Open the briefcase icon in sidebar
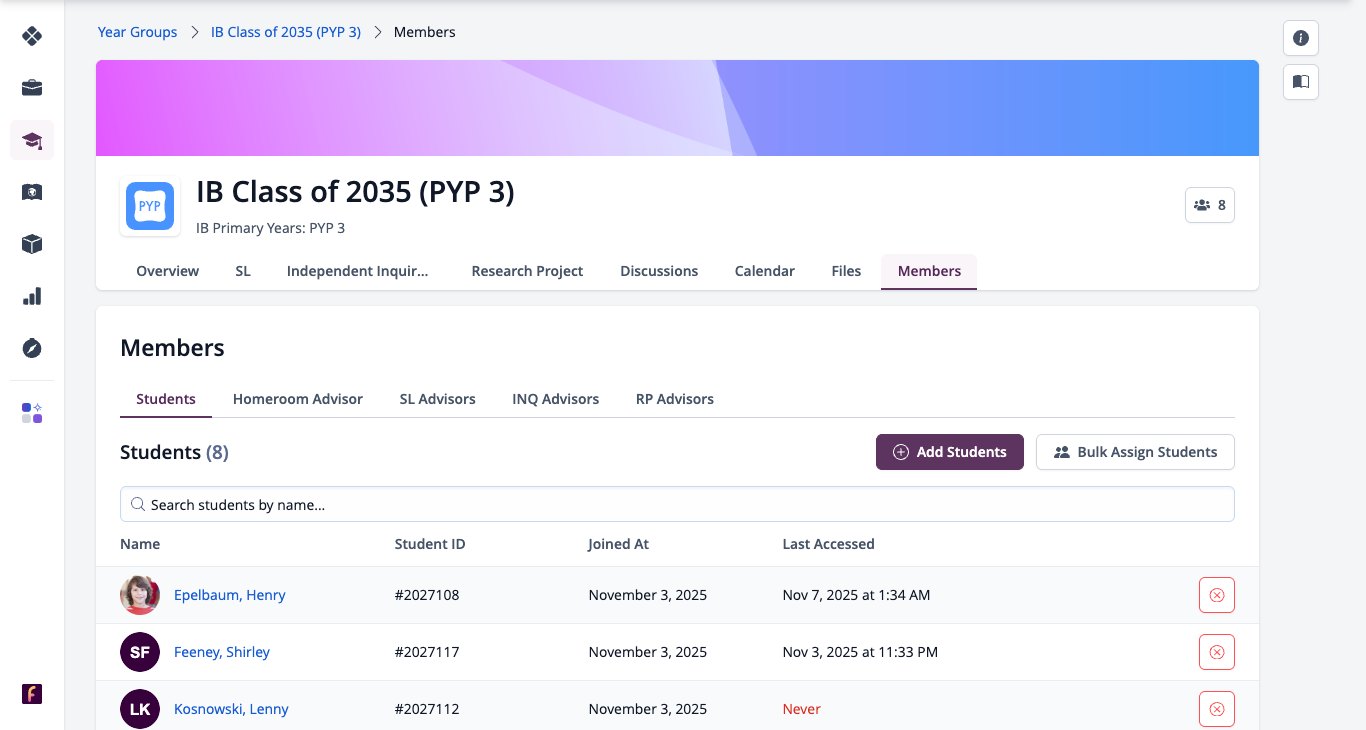Viewport: 1366px width, 730px height. 32,88
